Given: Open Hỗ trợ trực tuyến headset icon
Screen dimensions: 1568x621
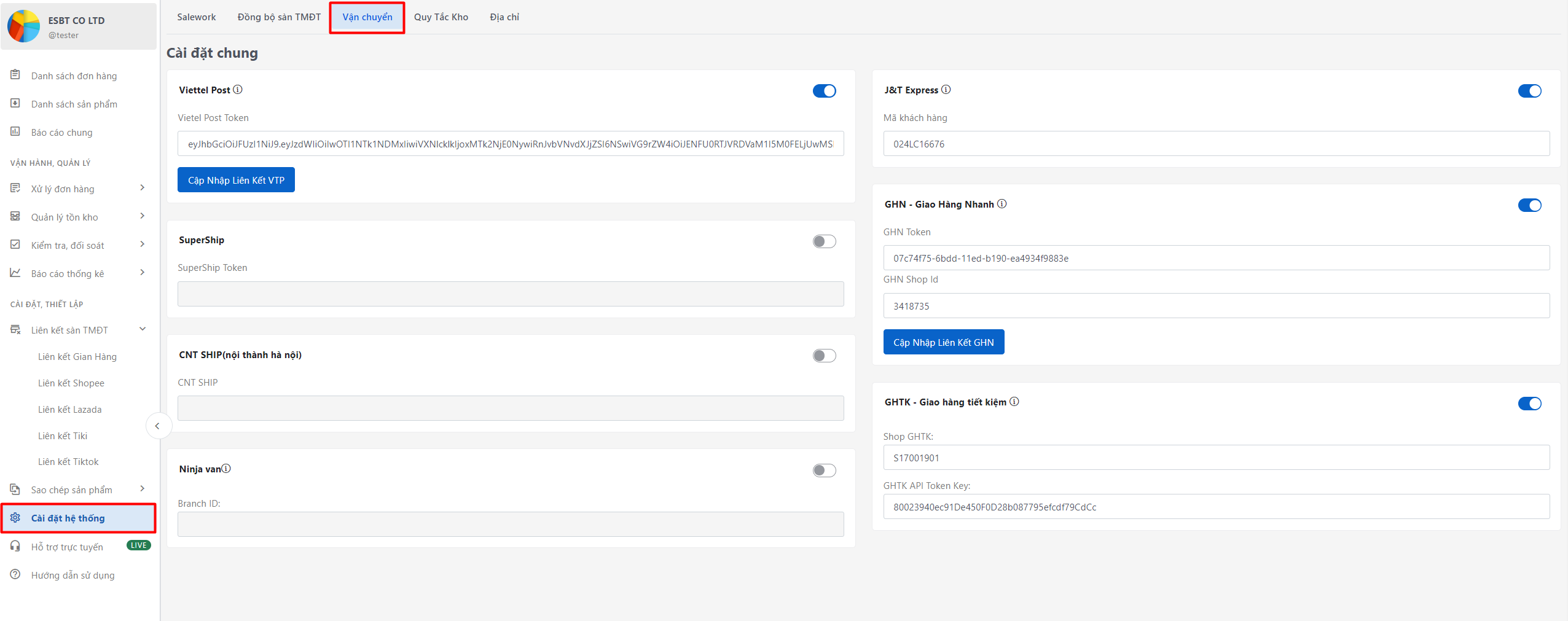Looking at the screenshot, I should (15, 546).
